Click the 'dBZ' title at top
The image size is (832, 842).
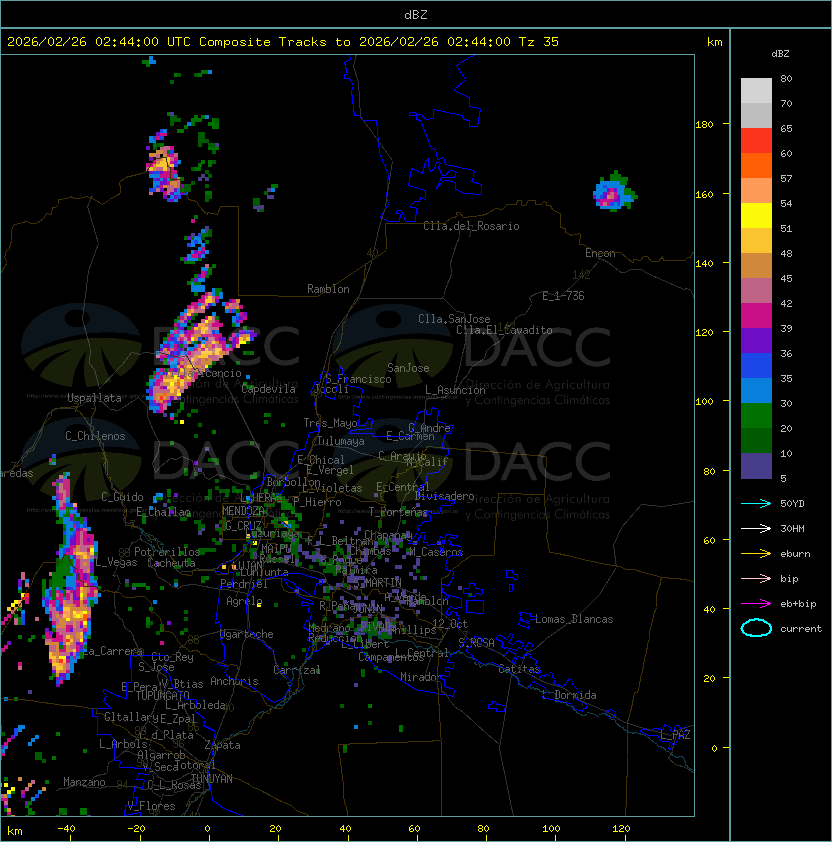pyautogui.click(x=416, y=15)
